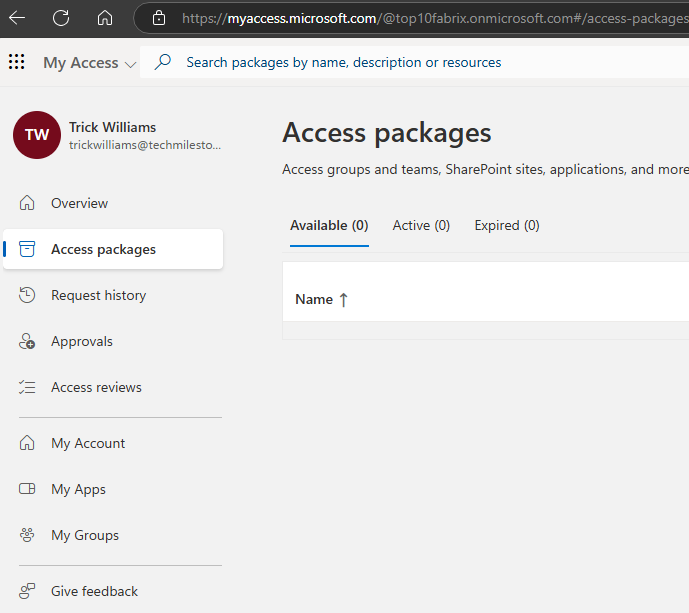
Task: Click the TW profile avatar
Action: point(37,135)
